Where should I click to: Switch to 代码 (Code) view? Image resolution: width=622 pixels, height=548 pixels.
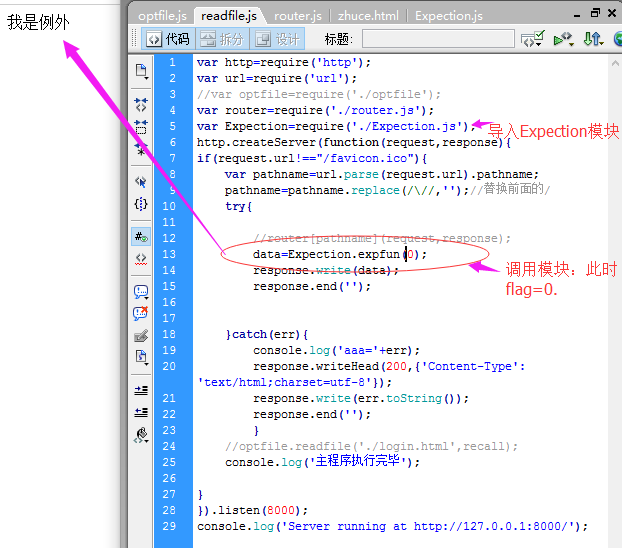pyautogui.click(x=167, y=39)
